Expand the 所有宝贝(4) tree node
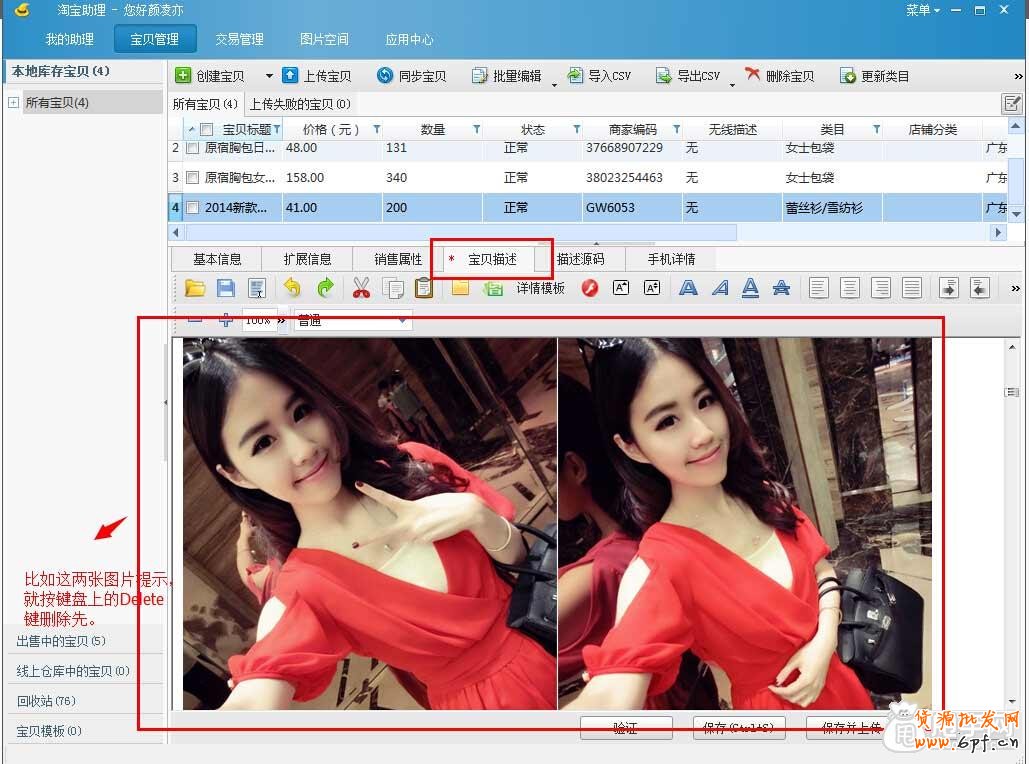Viewport: 1029px width, 764px height. pos(14,103)
